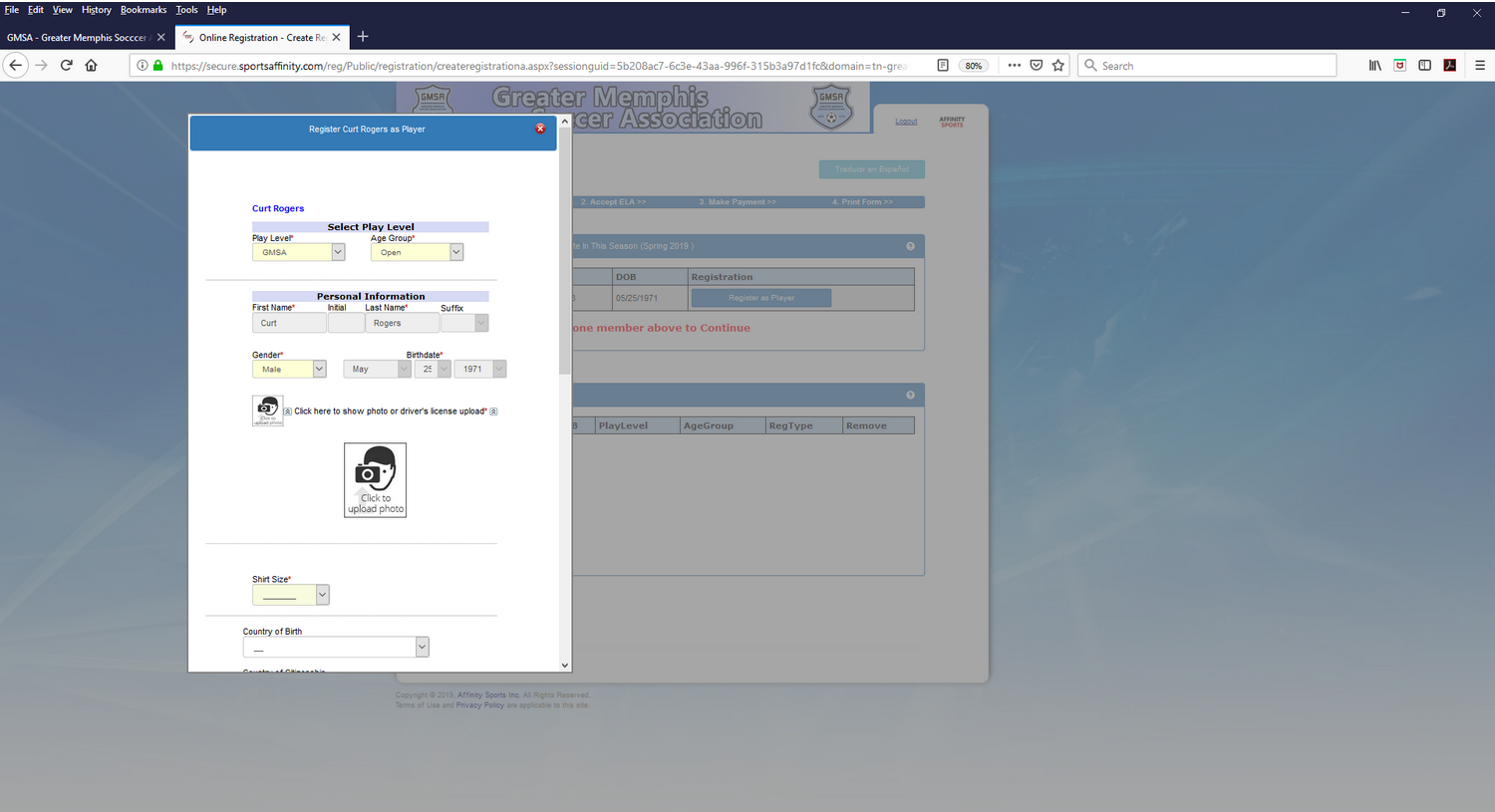Toggle reader view icon in address bar
The height and width of the screenshot is (812, 1495).
pyautogui.click(x=943, y=66)
